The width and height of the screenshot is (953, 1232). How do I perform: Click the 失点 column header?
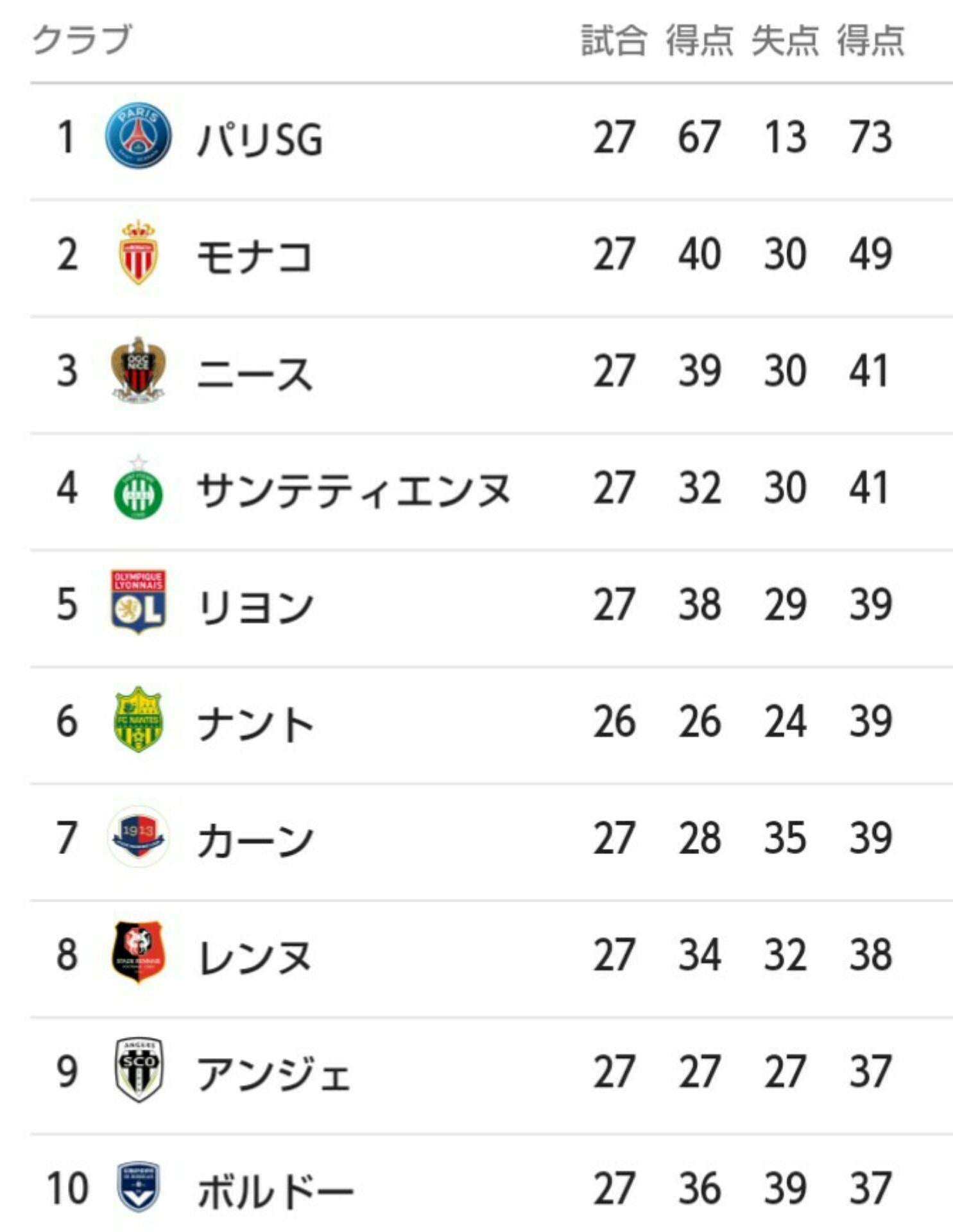785,41
